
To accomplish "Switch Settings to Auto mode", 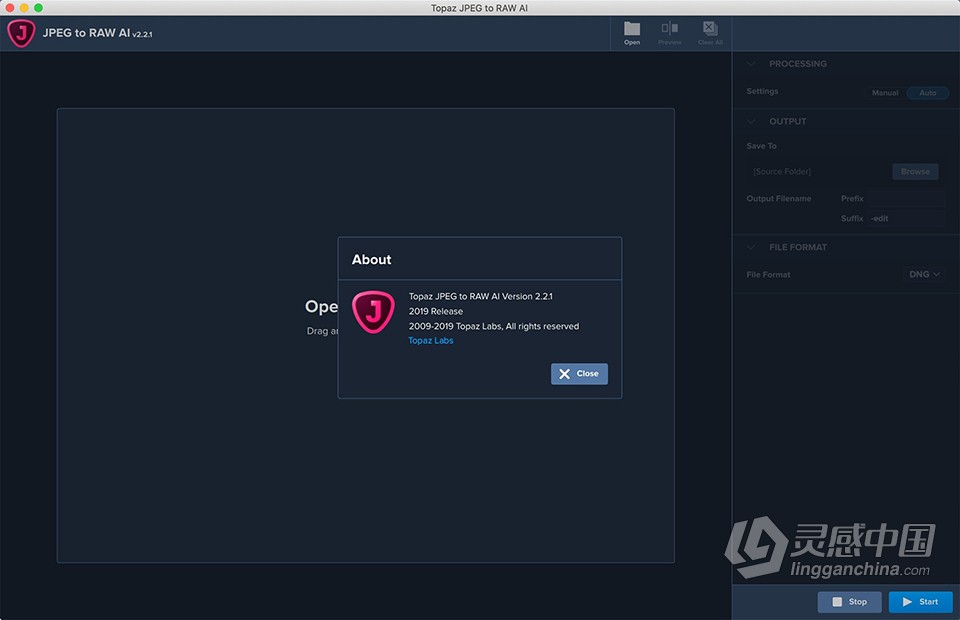I will point(928,93).
